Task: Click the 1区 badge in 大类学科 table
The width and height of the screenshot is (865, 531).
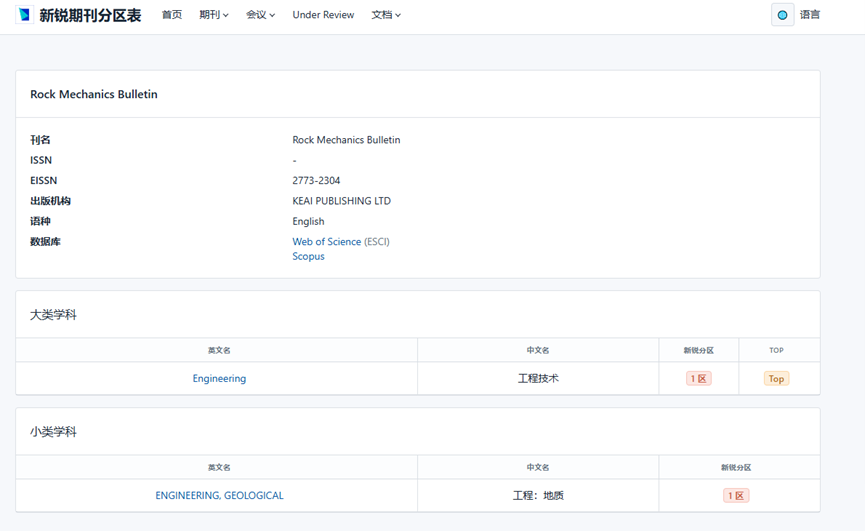Action: tap(698, 379)
